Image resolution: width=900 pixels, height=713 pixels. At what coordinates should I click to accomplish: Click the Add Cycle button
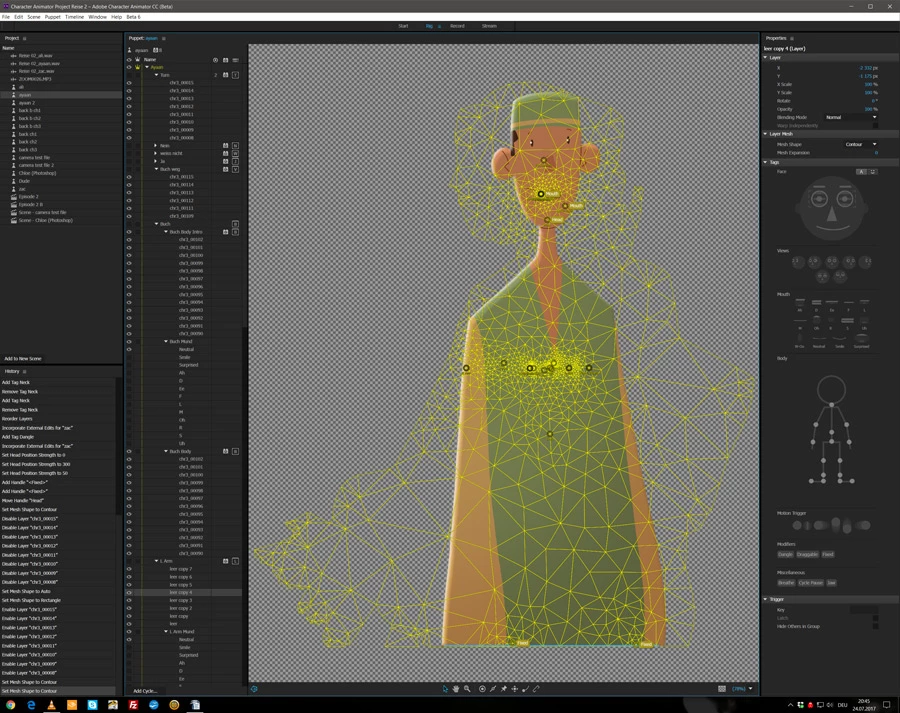145,691
